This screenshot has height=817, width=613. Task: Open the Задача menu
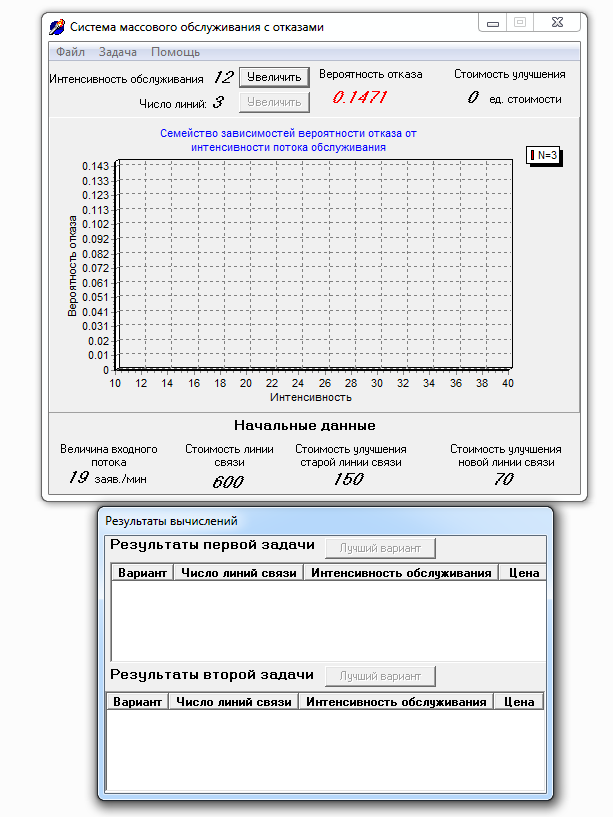point(118,52)
